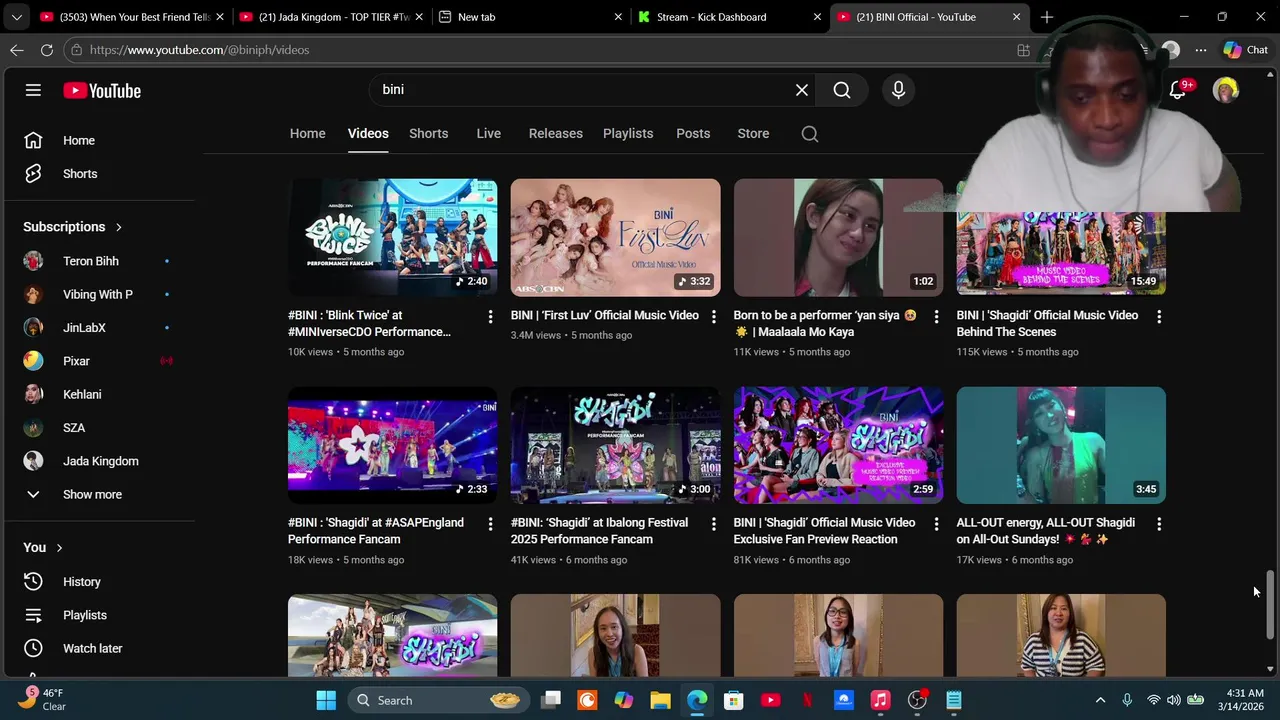Open the taskbar volume icon
This screenshot has width=1280, height=720.
tap(1173, 700)
